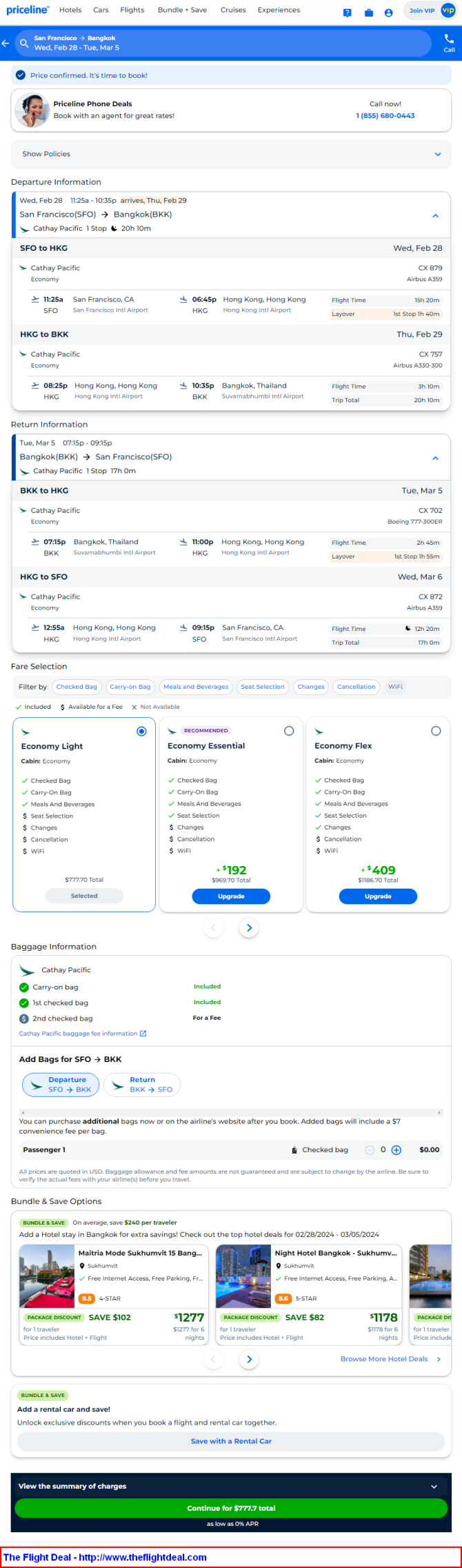Image resolution: width=462 pixels, height=1568 pixels.
Task: Open Browse More Hotel Deals link
Action: tap(390, 1359)
